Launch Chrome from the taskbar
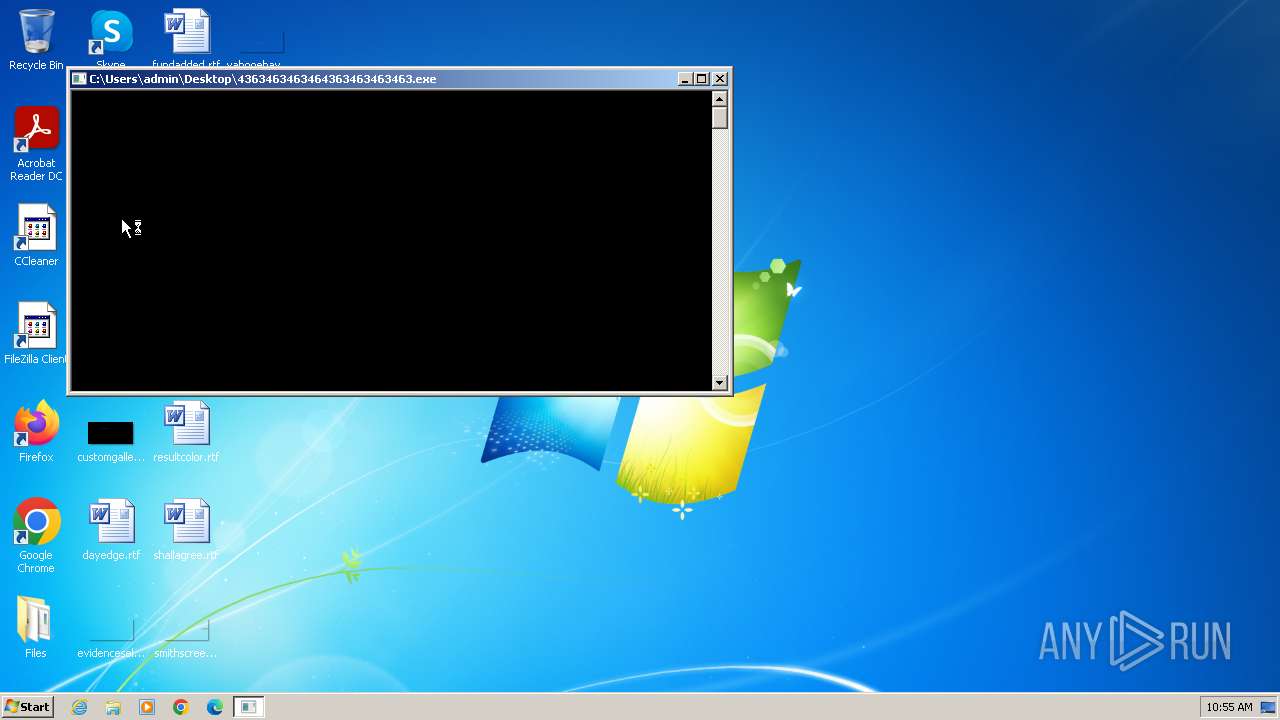 click(x=181, y=707)
